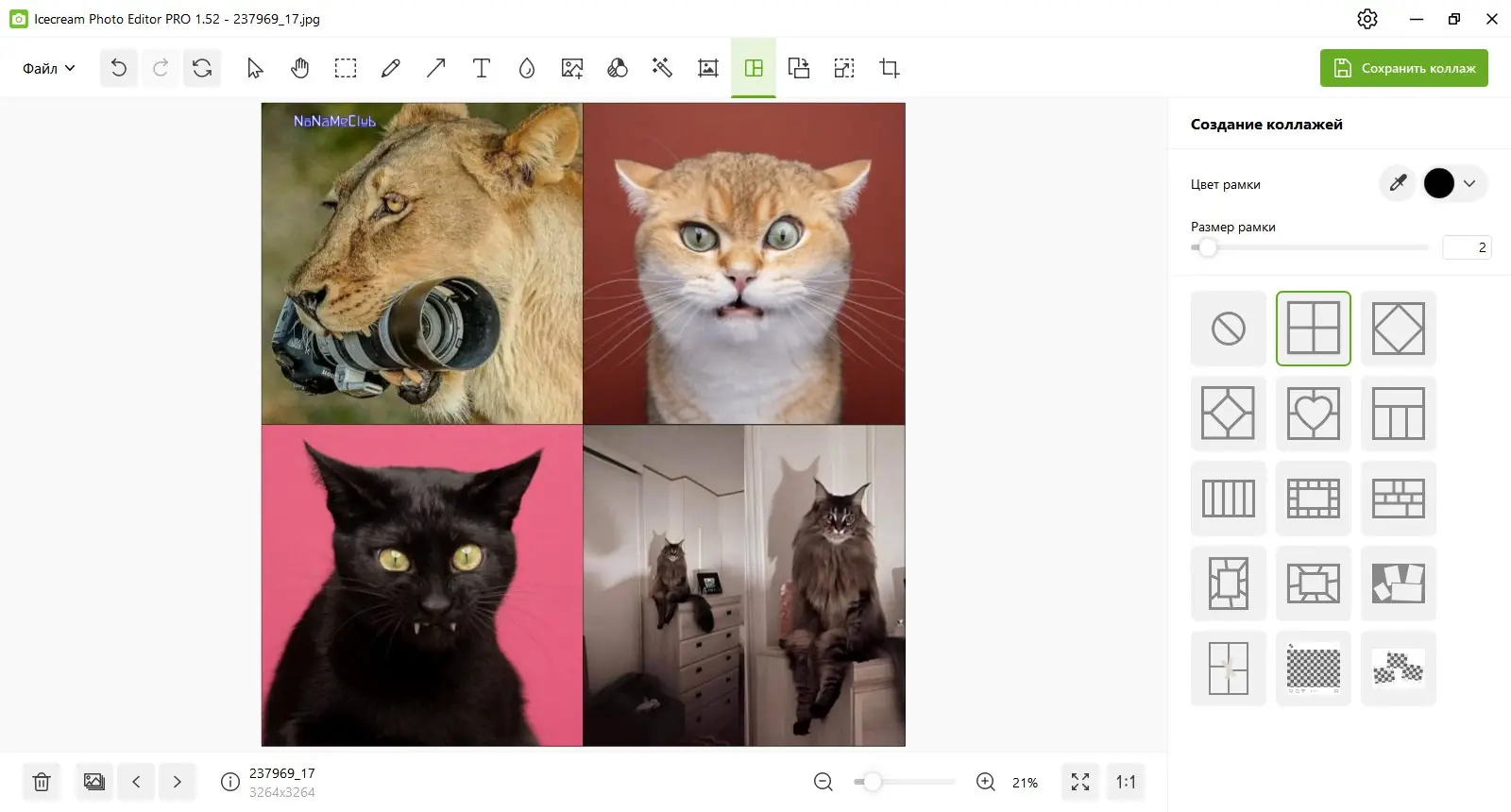This screenshot has width=1511, height=812.
Task: Pick the arrow shape tool
Action: coord(436,68)
